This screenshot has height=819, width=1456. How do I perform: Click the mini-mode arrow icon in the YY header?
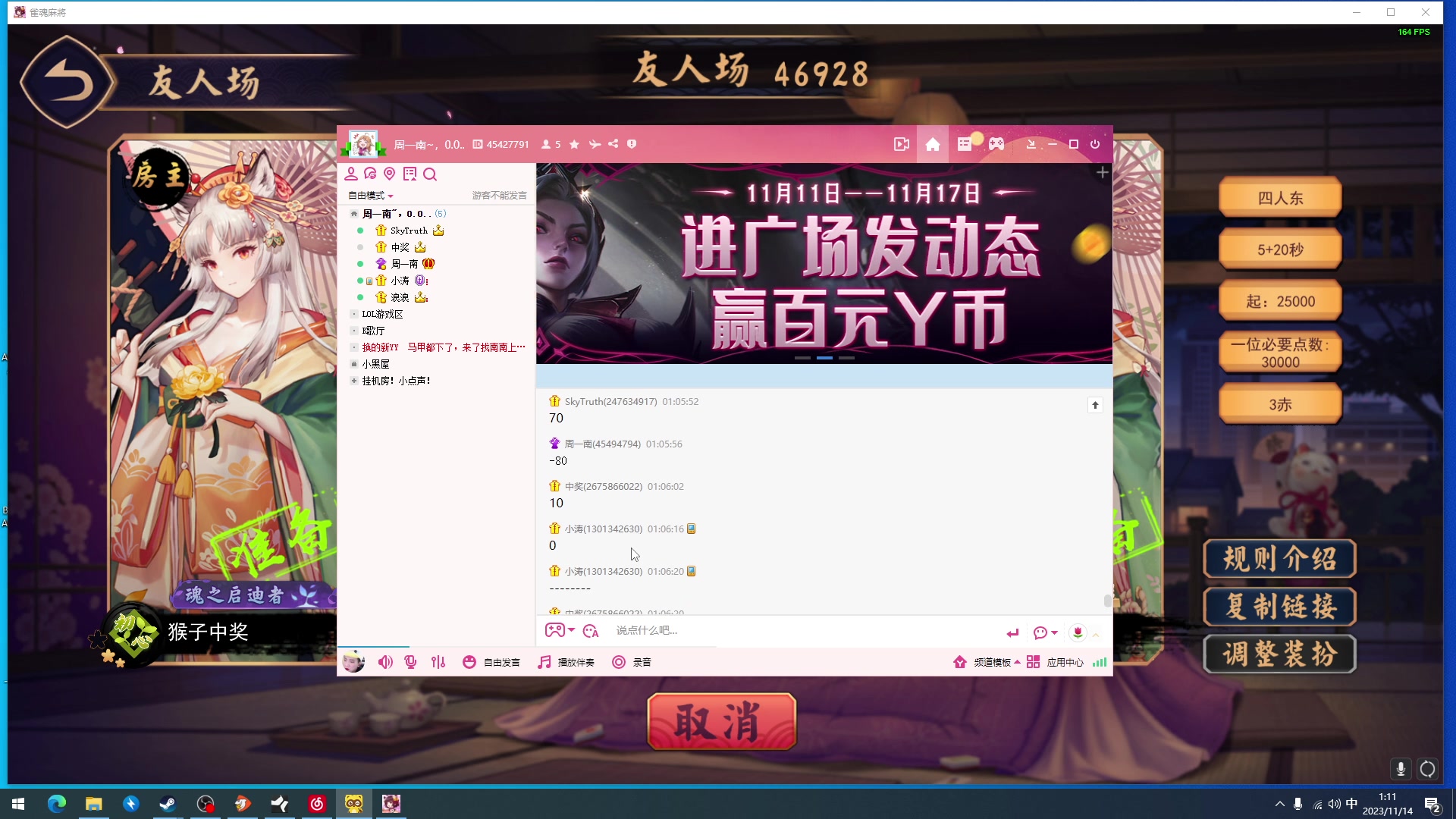1031,144
